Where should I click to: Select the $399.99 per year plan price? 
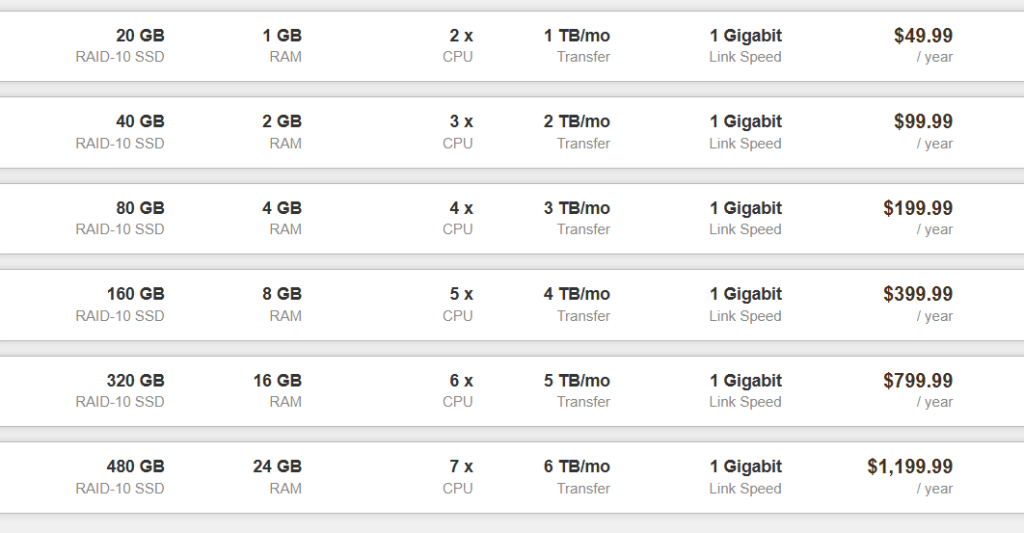[x=918, y=304]
